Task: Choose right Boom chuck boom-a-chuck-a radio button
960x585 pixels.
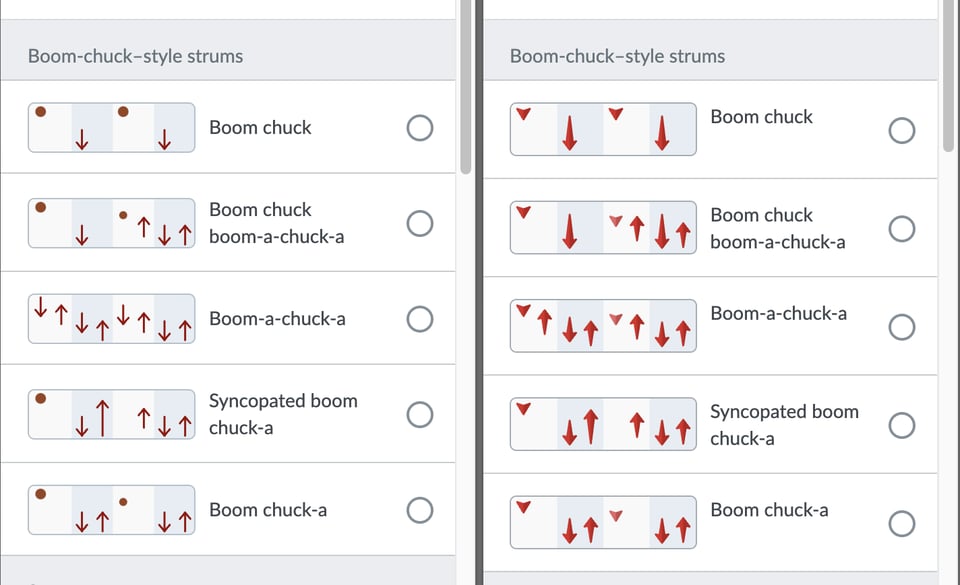Action: click(901, 229)
